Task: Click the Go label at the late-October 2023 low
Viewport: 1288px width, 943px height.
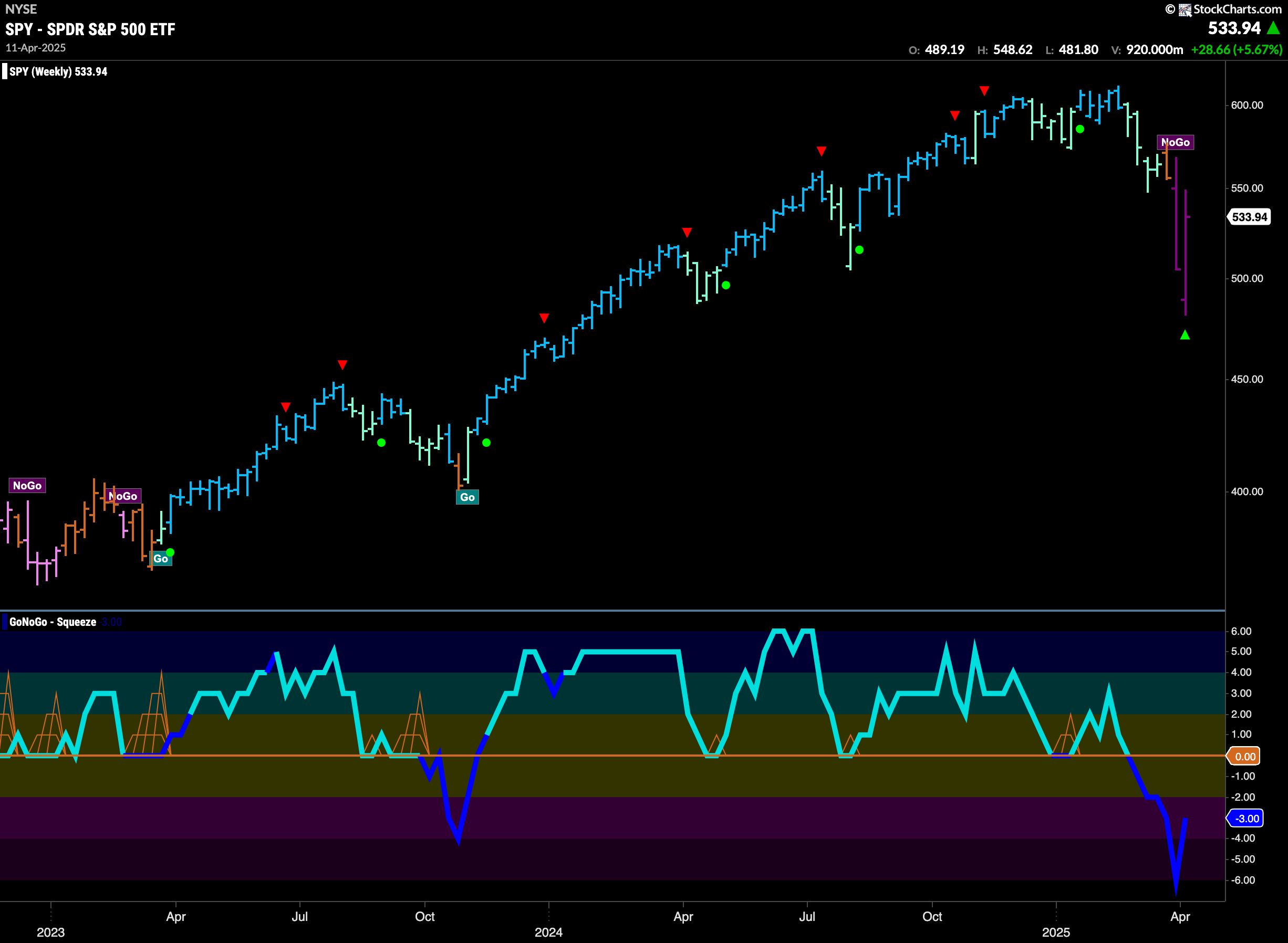Action: coord(467,497)
